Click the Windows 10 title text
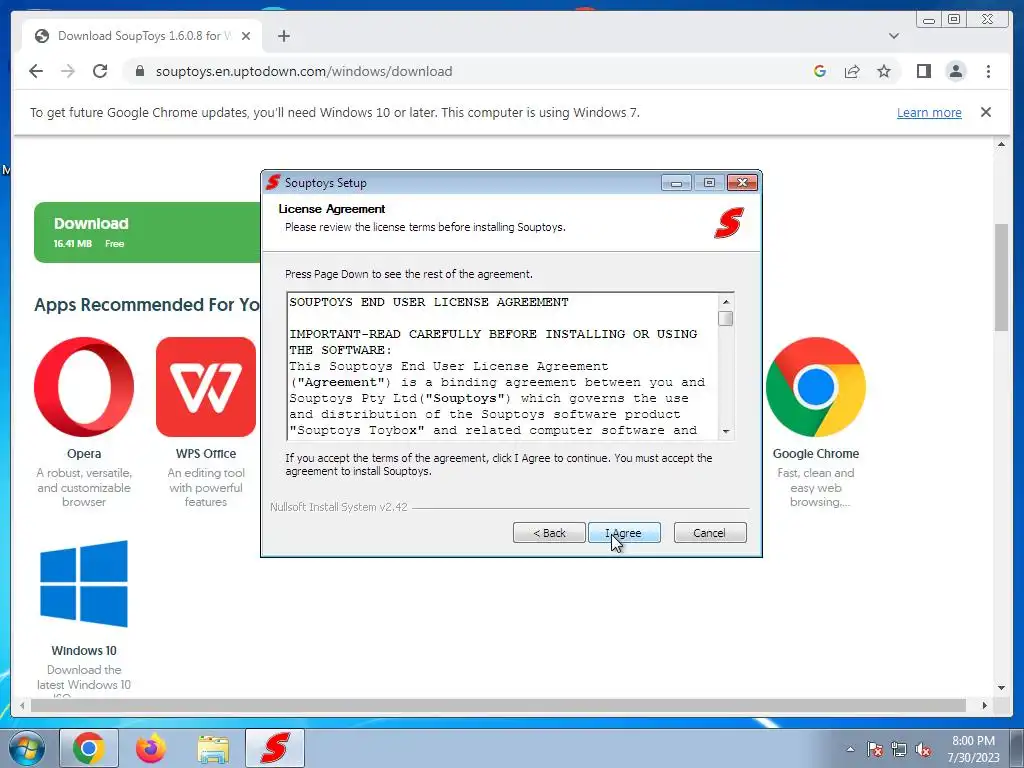 pyautogui.click(x=84, y=651)
